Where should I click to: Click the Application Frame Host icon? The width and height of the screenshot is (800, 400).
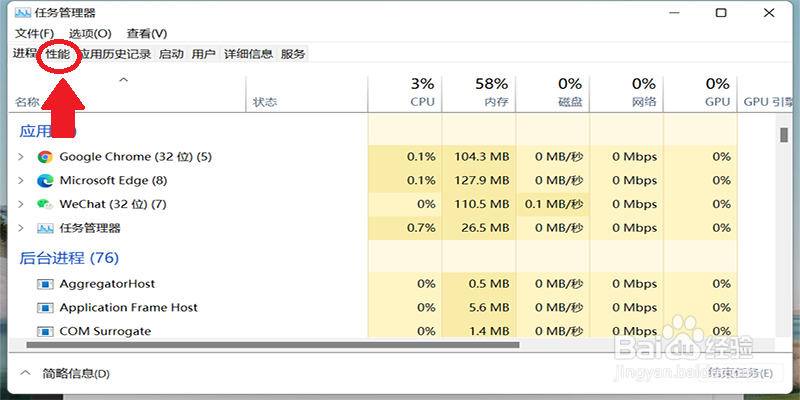pyautogui.click(x=44, y=308)
